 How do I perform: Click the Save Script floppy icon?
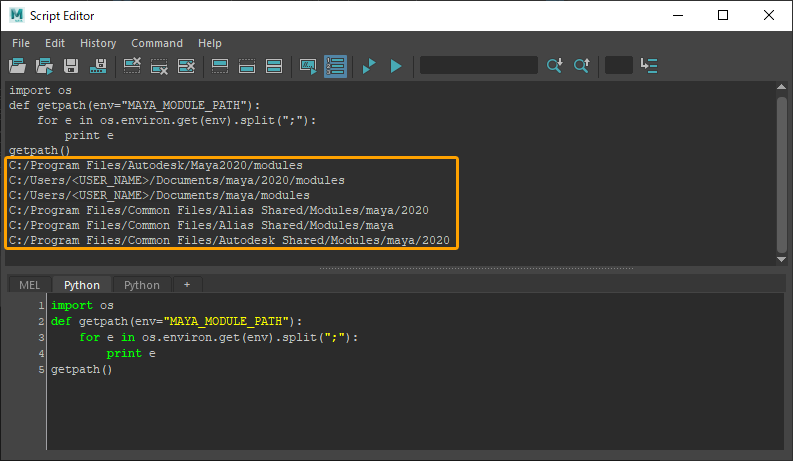71,66
